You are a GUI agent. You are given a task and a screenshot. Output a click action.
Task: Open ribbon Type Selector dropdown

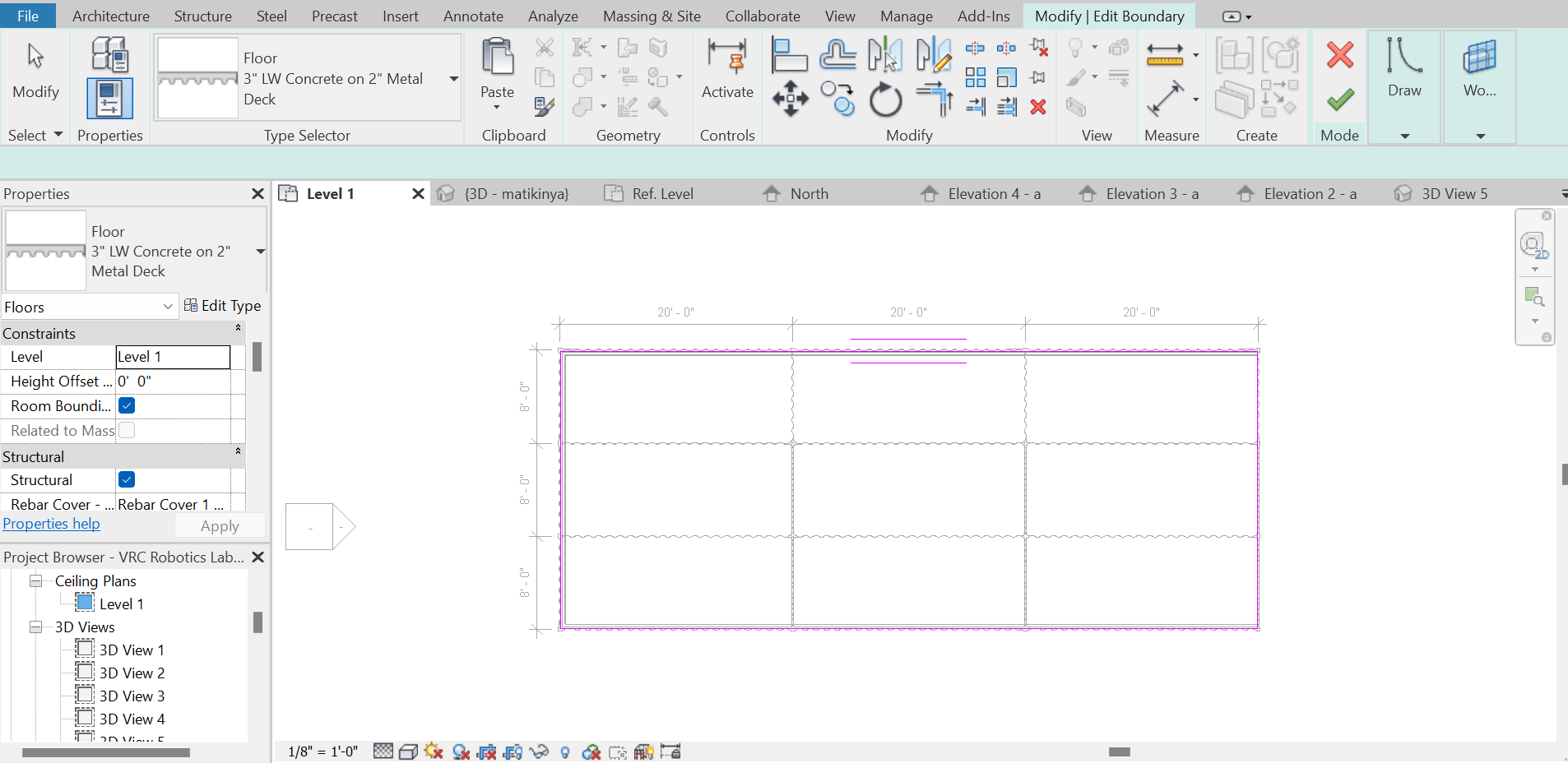tap(453, 79)
